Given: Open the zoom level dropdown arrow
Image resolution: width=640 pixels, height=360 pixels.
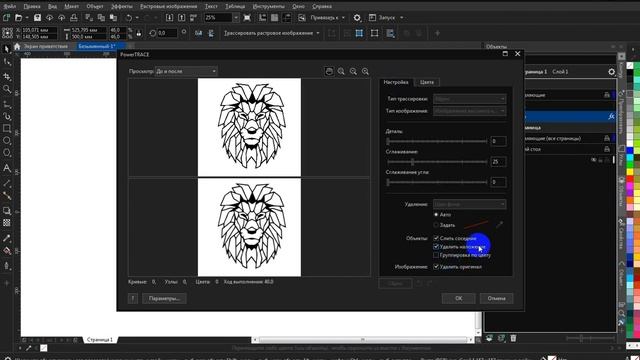Looking at the screenshot, I should click(x=236, y=18).
